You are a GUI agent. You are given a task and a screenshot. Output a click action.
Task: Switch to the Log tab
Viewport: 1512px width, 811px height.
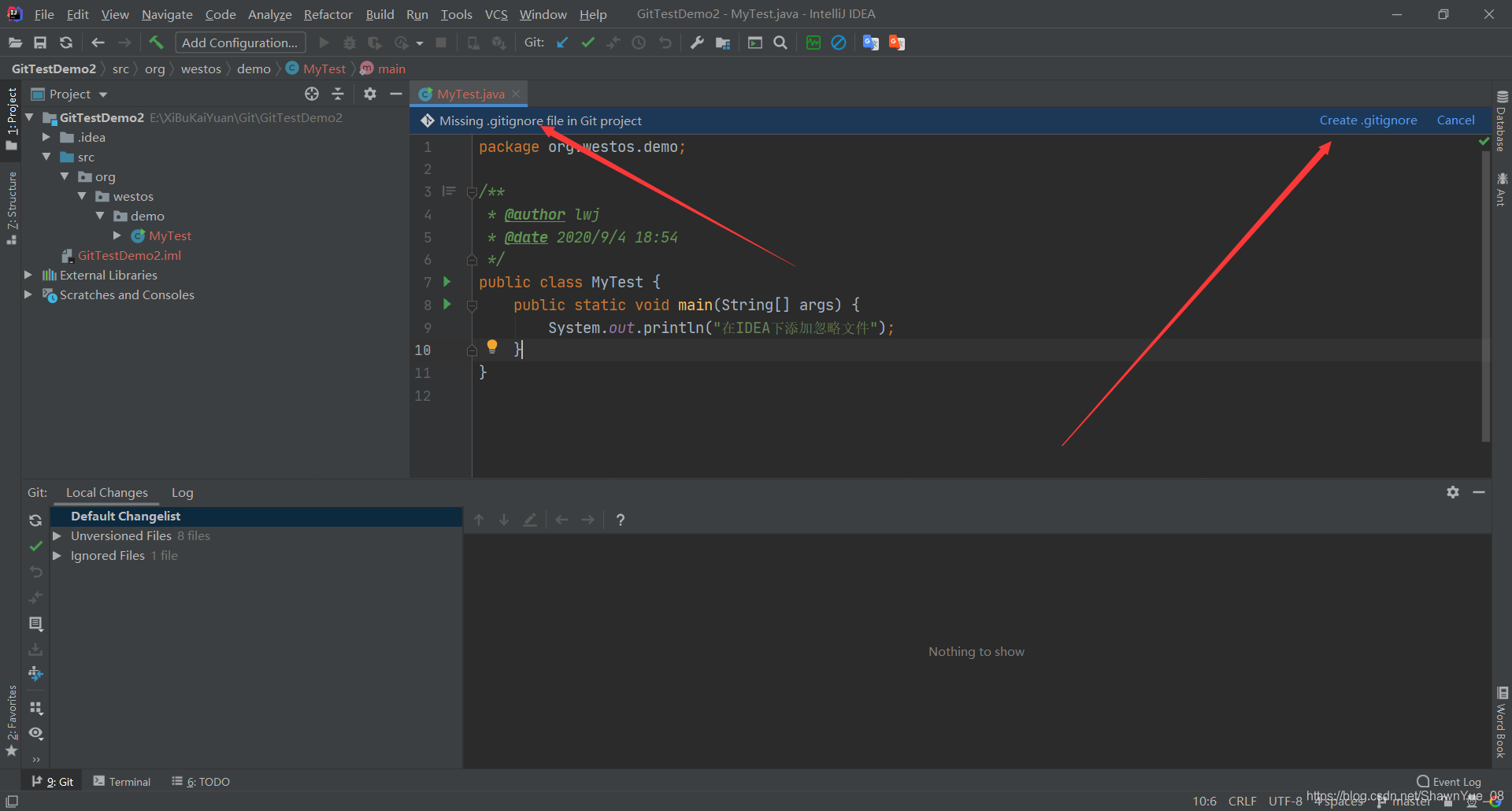click(182, 492)
